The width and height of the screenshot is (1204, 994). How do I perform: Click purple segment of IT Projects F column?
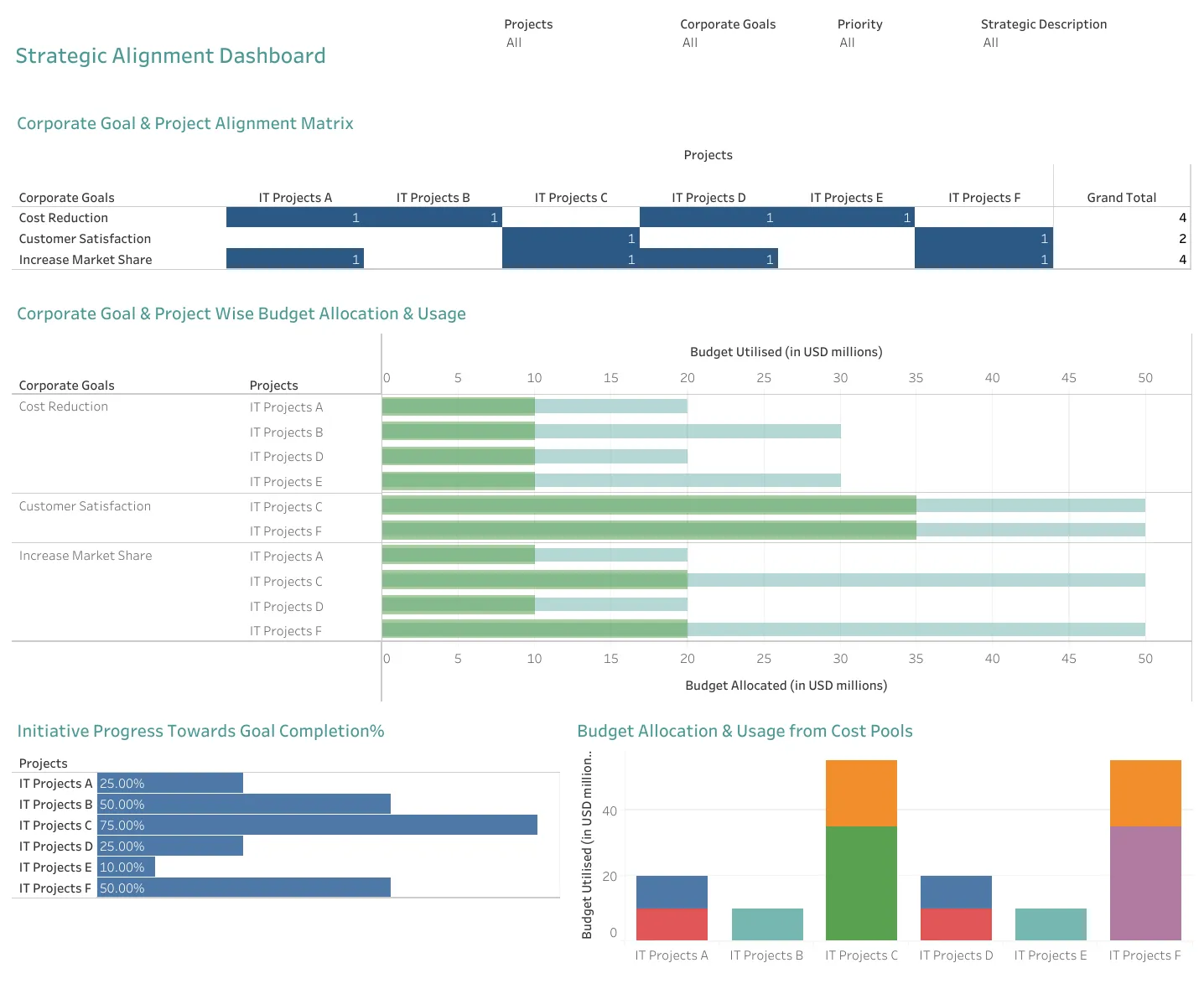(x=1145, y=883)
